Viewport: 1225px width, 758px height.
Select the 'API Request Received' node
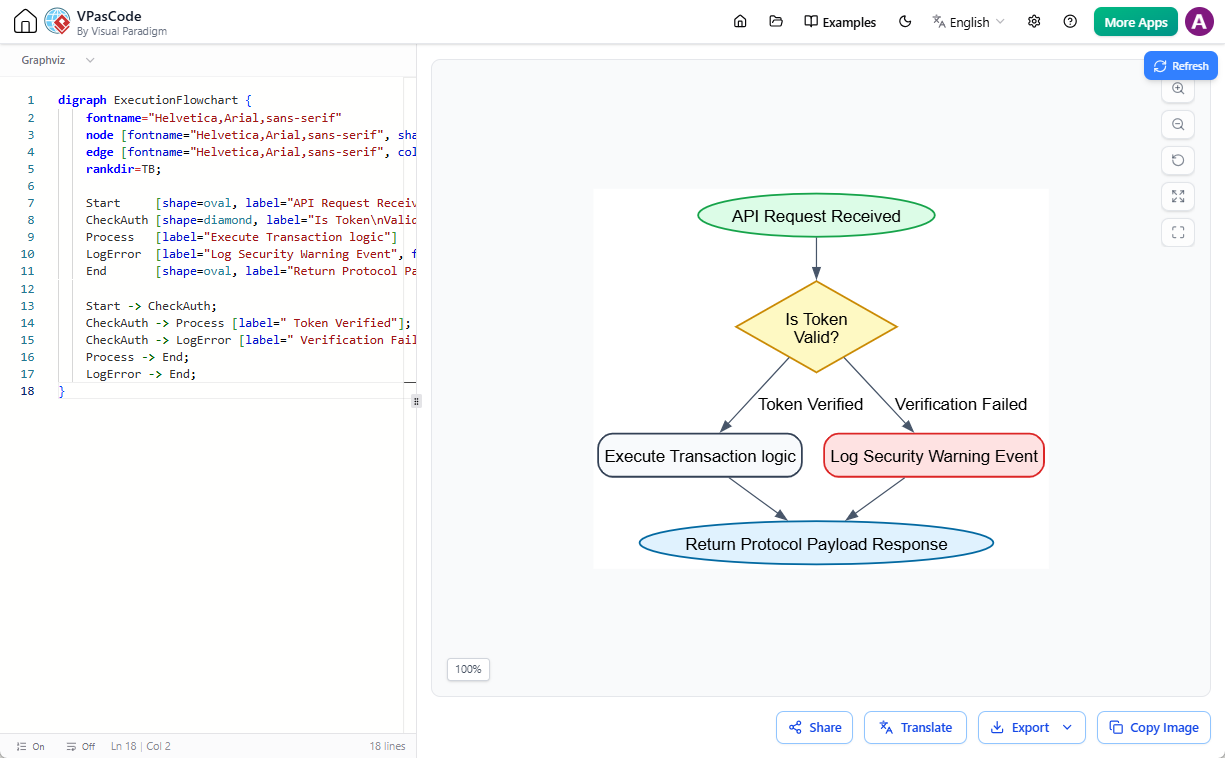pos(816,216)
